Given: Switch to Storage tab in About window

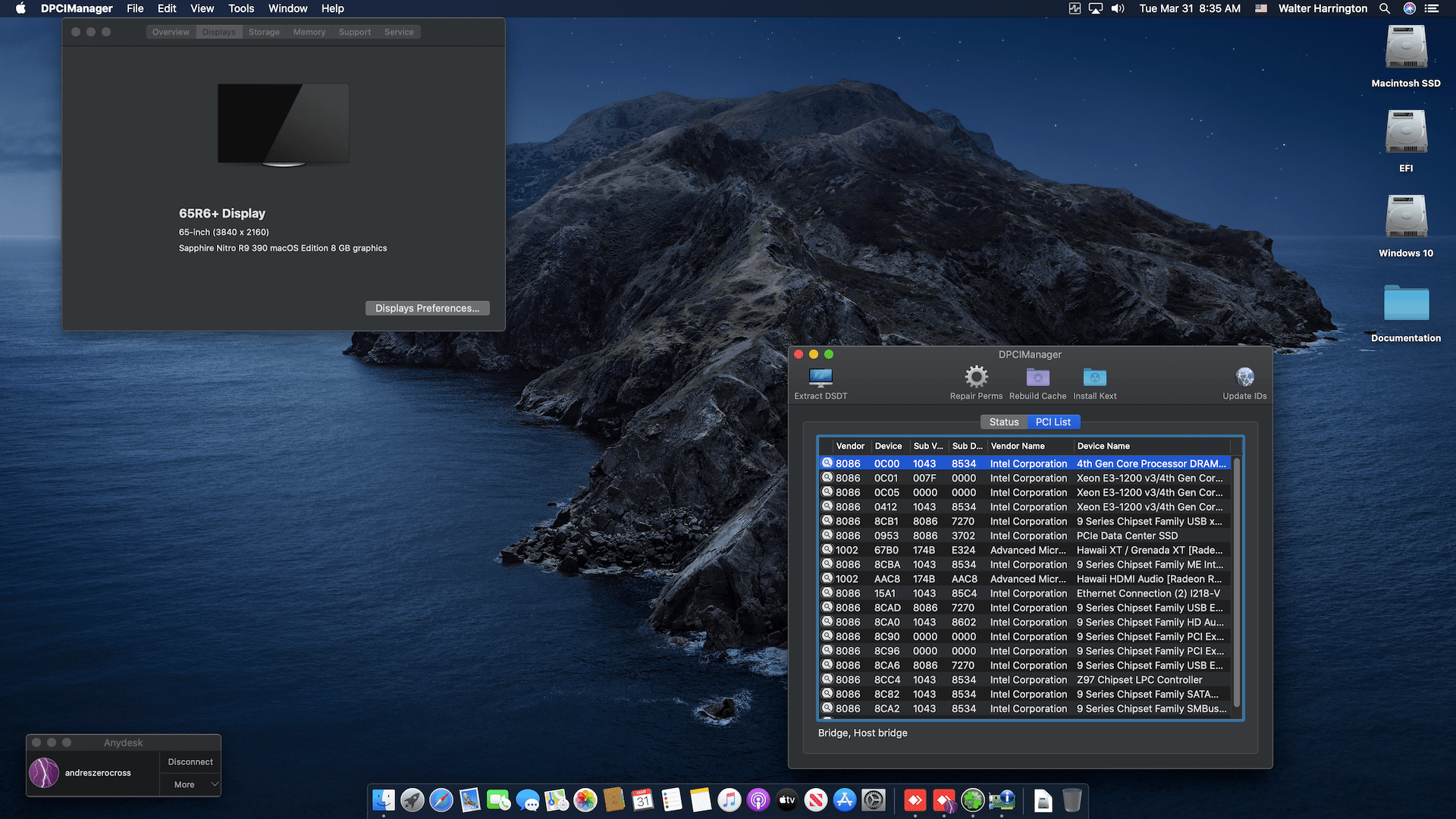Looking at the screenshot, I should (264, 32).
